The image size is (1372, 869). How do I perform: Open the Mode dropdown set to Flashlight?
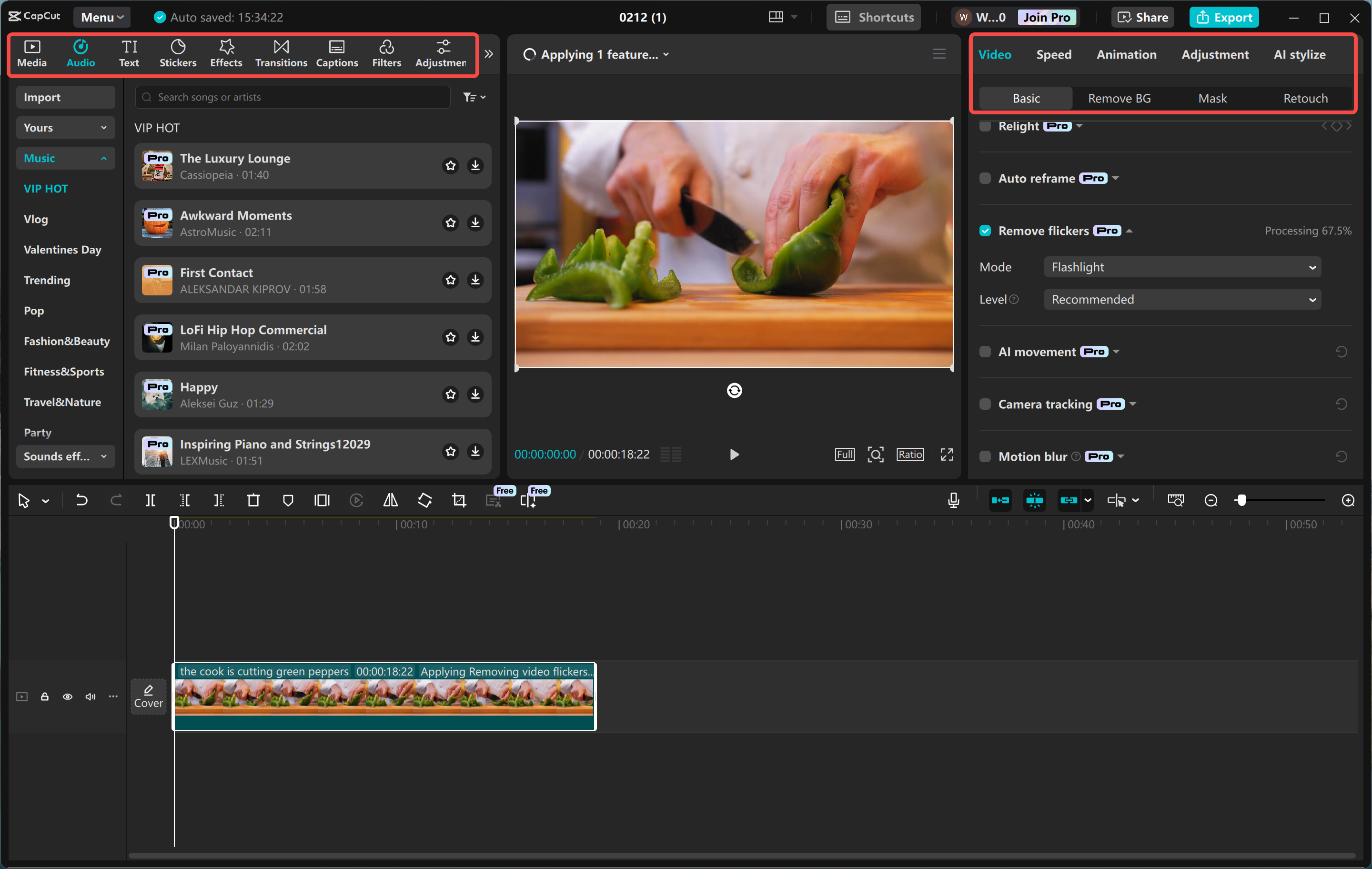point(1182,267)
